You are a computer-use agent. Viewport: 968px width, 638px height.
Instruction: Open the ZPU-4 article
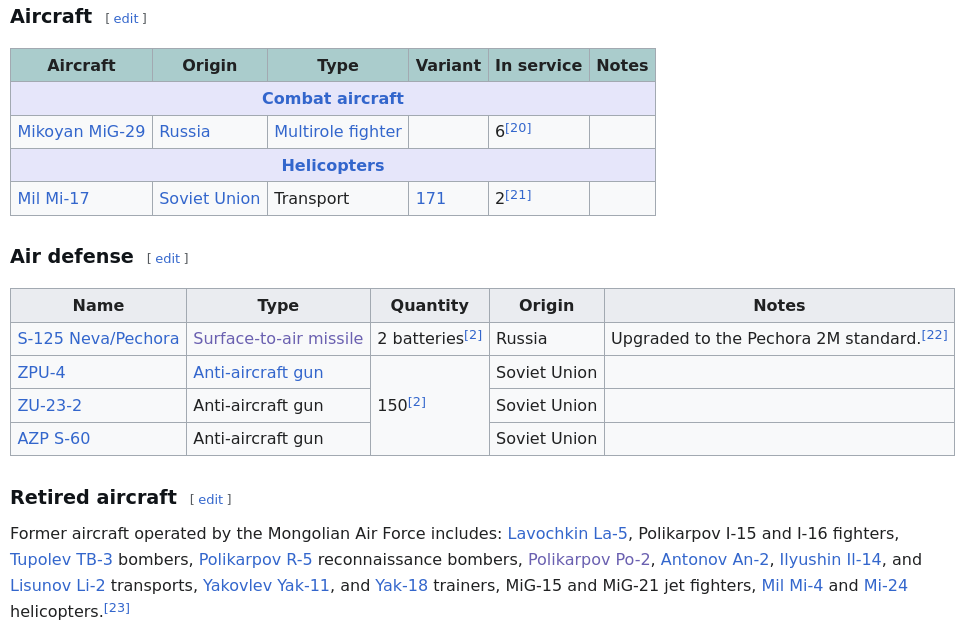pos(41,372)
